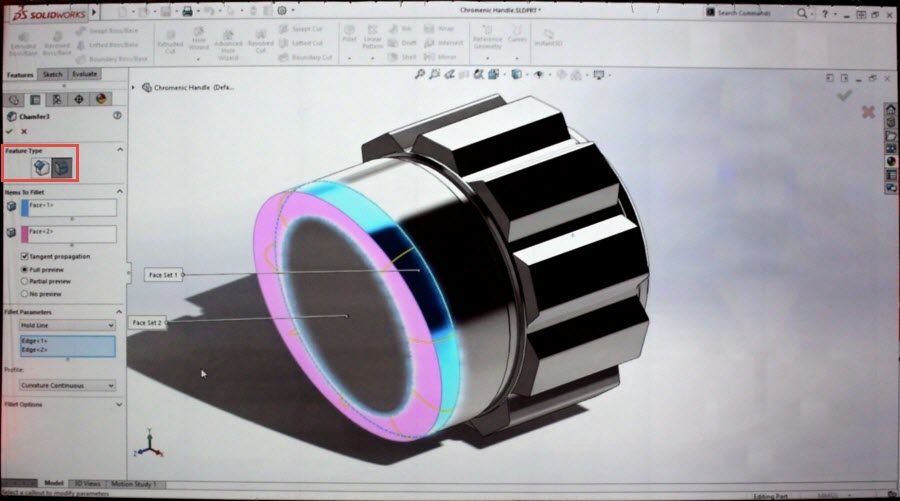Open the FeatureManager design tree tab icon

click(14, 99)
